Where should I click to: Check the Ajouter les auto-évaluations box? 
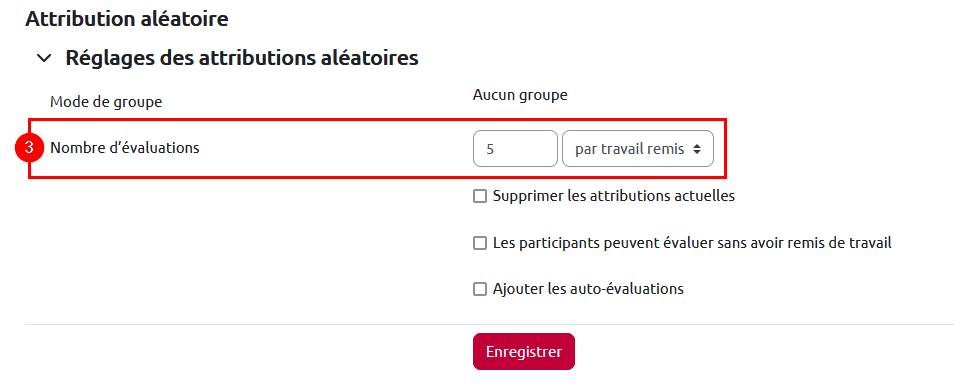480,289
